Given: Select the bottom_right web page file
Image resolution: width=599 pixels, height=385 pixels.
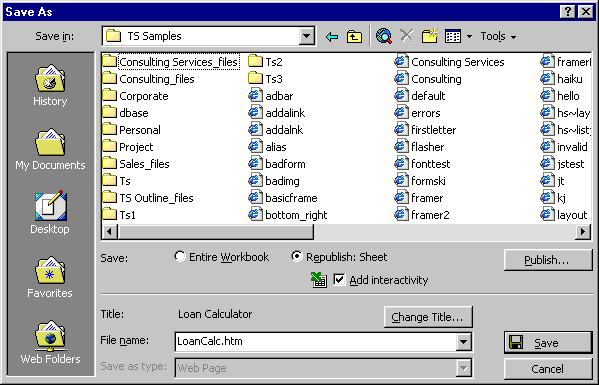Looking at the screenshot, I should [x=288, y=215].
